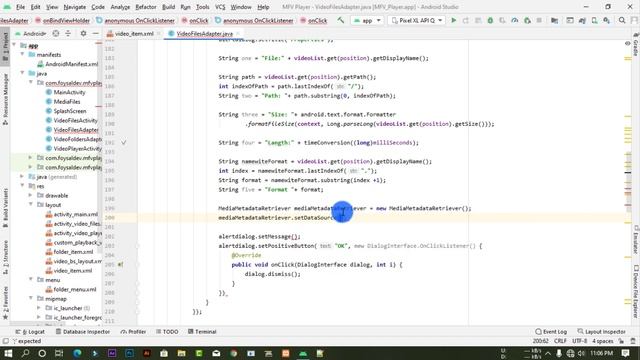This screenshot has width=640, height=360.
Task: Open the Navigate menu
Action: (x=75, y=7)
